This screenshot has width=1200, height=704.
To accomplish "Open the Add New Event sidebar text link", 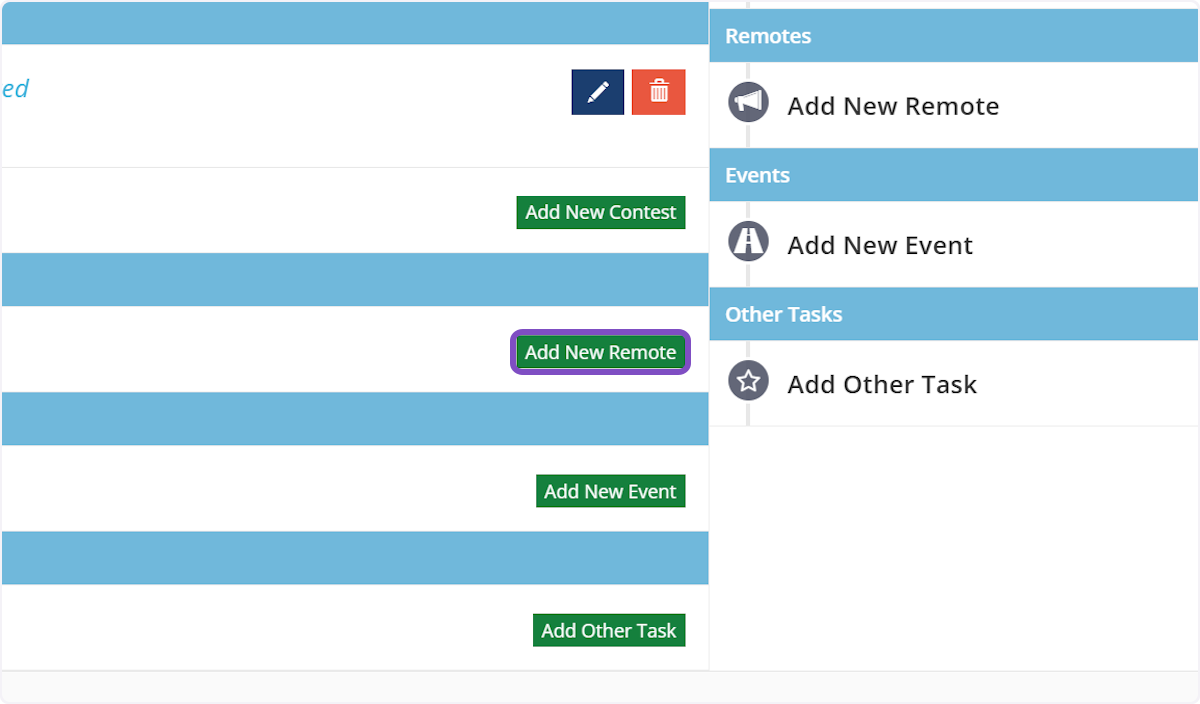I will 880,245.
